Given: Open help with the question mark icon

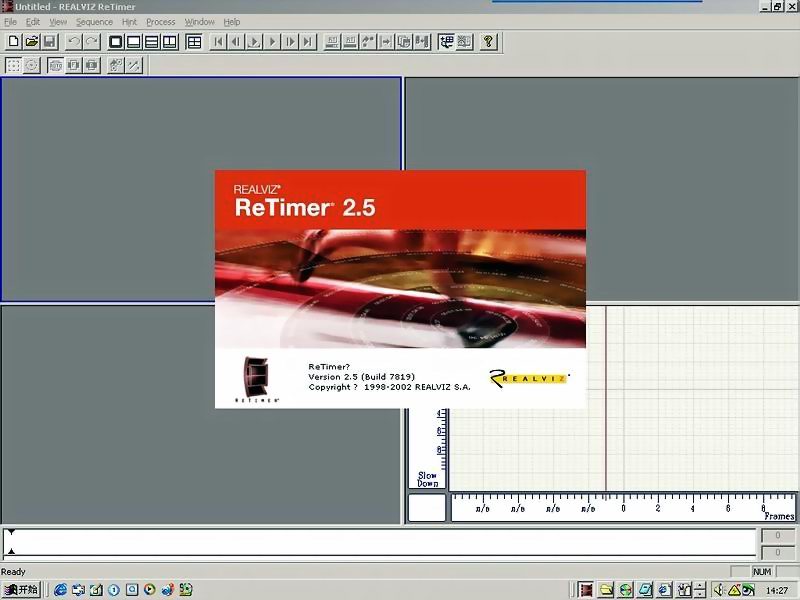Looking at the screenshot, I should click(x=488, y=41).
